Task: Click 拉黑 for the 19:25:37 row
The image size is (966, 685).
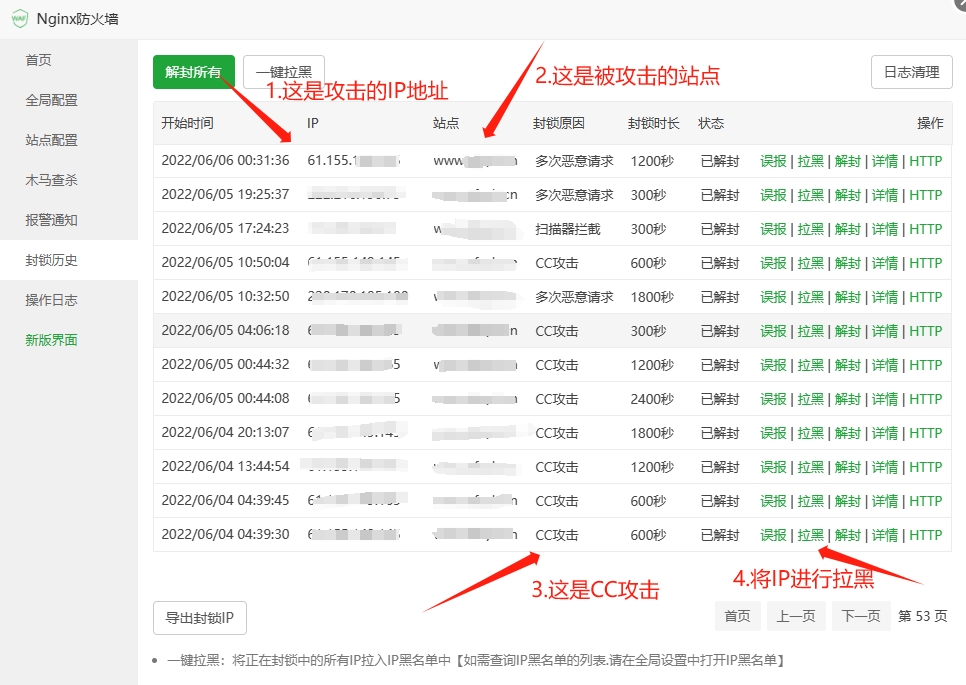Action: 811,195
